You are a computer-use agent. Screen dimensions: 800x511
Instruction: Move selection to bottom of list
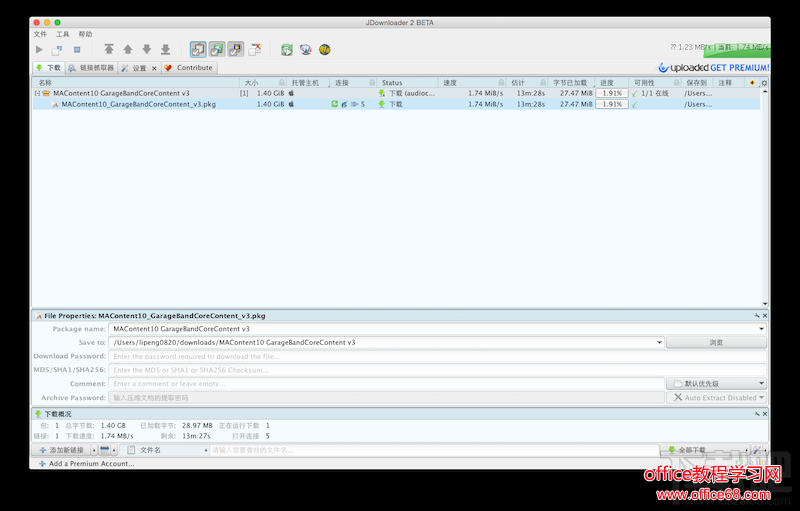[165, 49]
